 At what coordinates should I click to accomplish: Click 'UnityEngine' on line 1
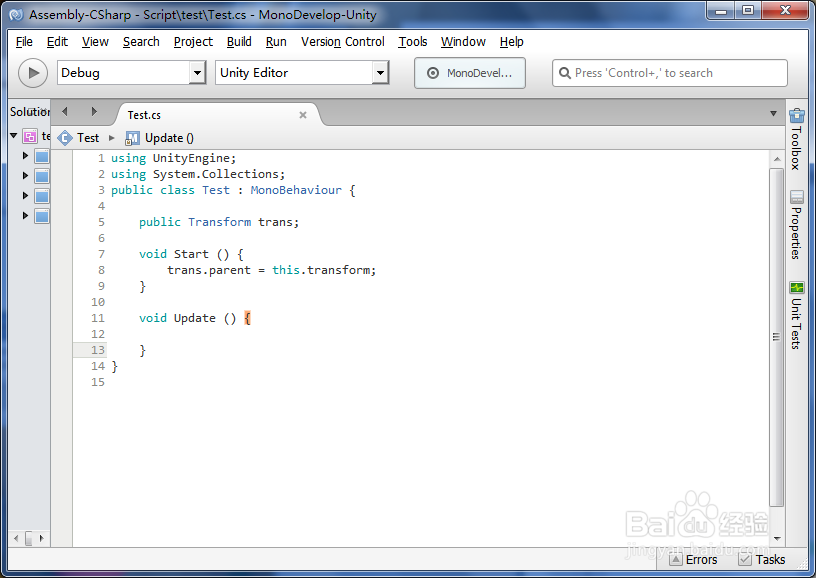(192, 158)
